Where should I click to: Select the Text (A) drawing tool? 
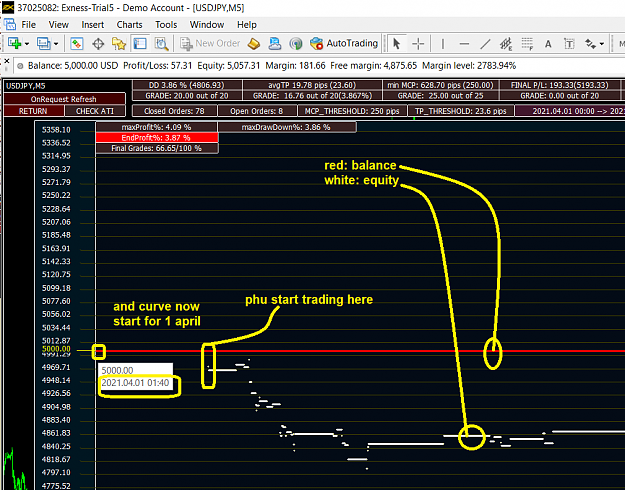pos(548,43)
